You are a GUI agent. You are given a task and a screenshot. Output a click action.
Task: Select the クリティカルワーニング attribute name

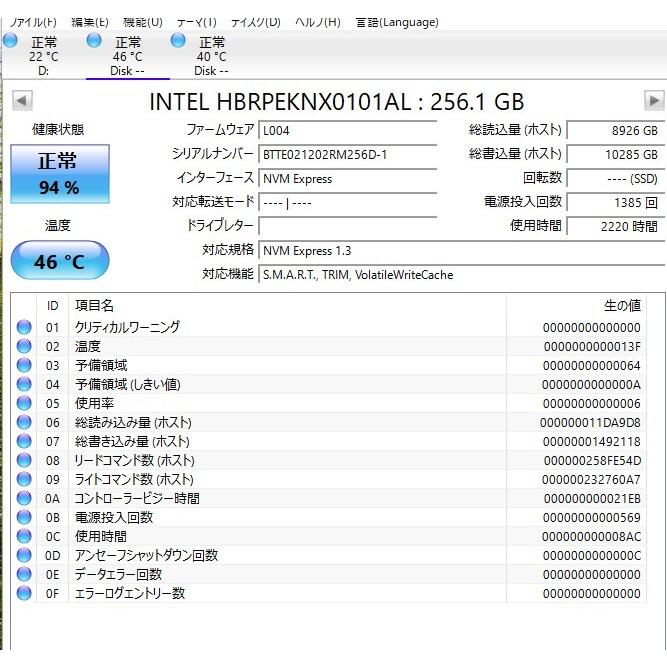127,327
